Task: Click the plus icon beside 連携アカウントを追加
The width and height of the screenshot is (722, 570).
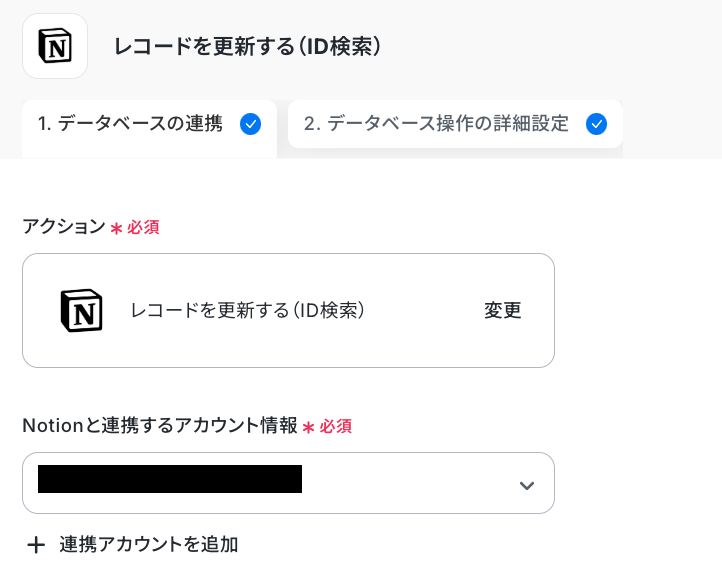Action: click(36, 545)
